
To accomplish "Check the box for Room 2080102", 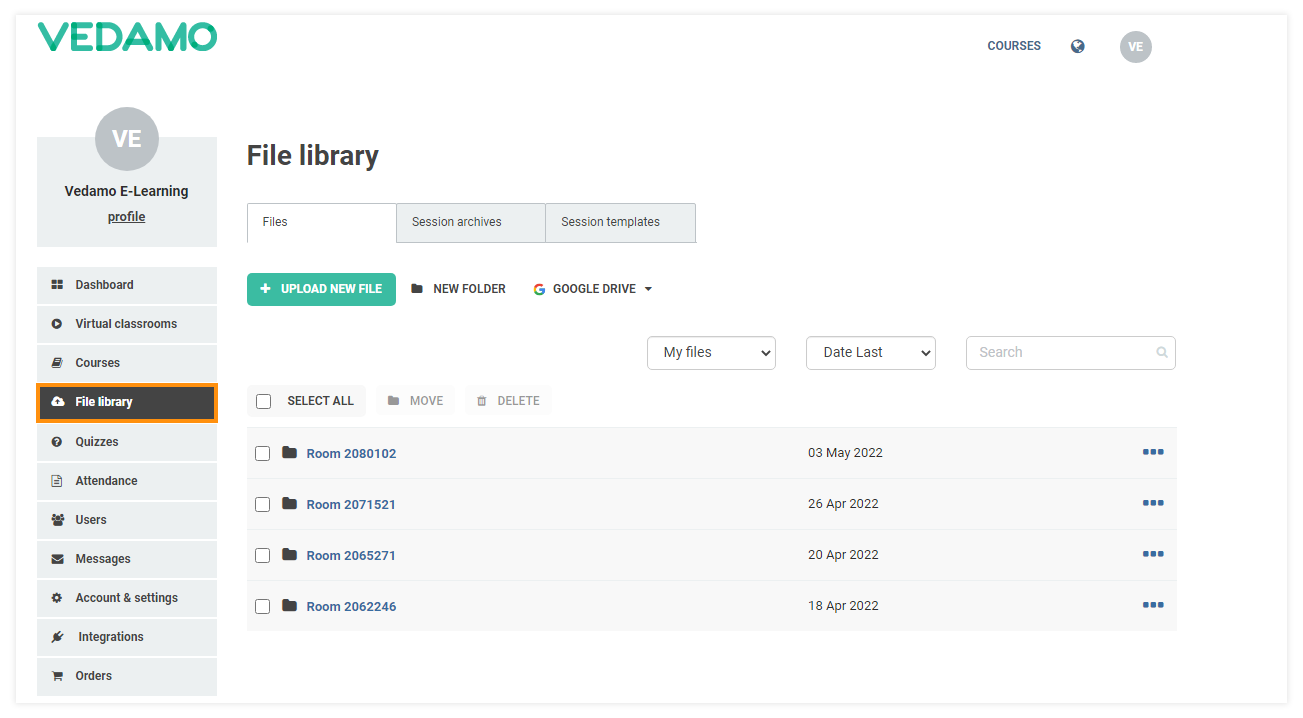I will click(x=262, y=453).
